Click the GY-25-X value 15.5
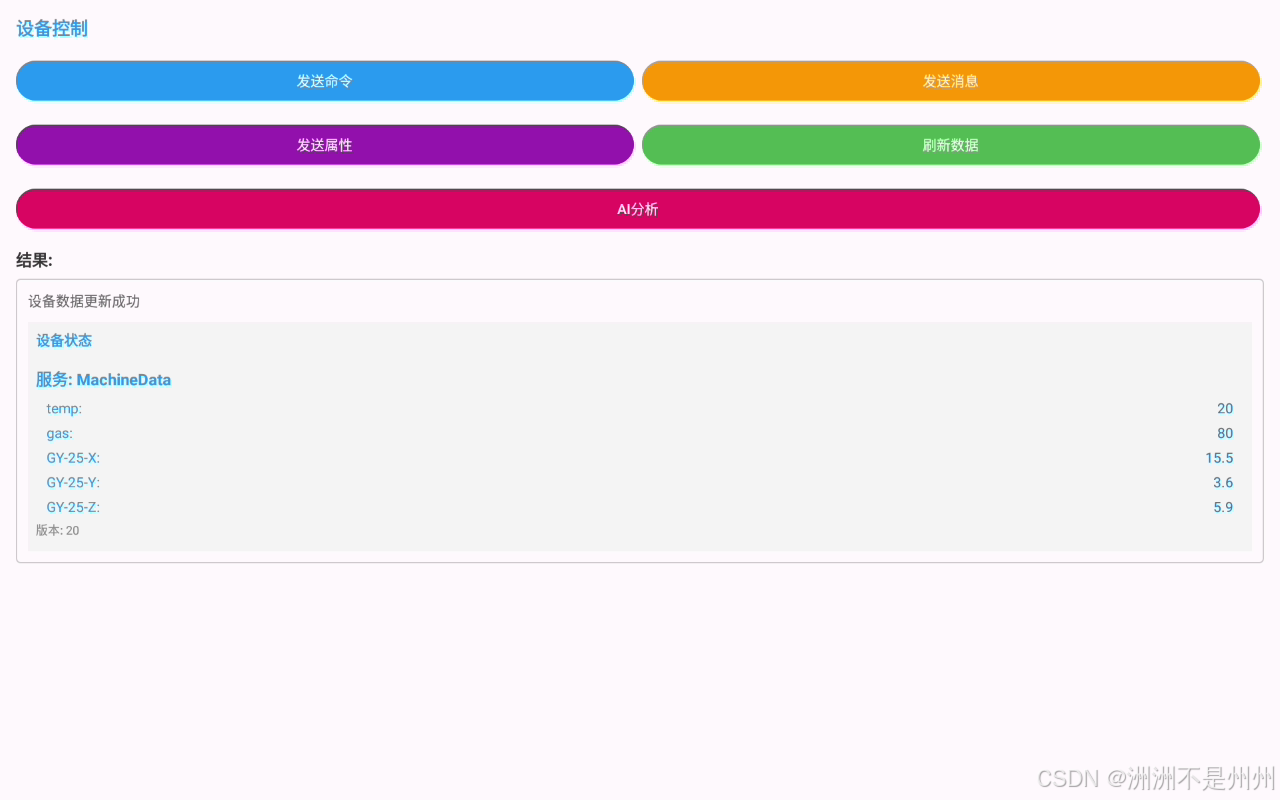1280x800 pixels. (x=1219, y=458)
